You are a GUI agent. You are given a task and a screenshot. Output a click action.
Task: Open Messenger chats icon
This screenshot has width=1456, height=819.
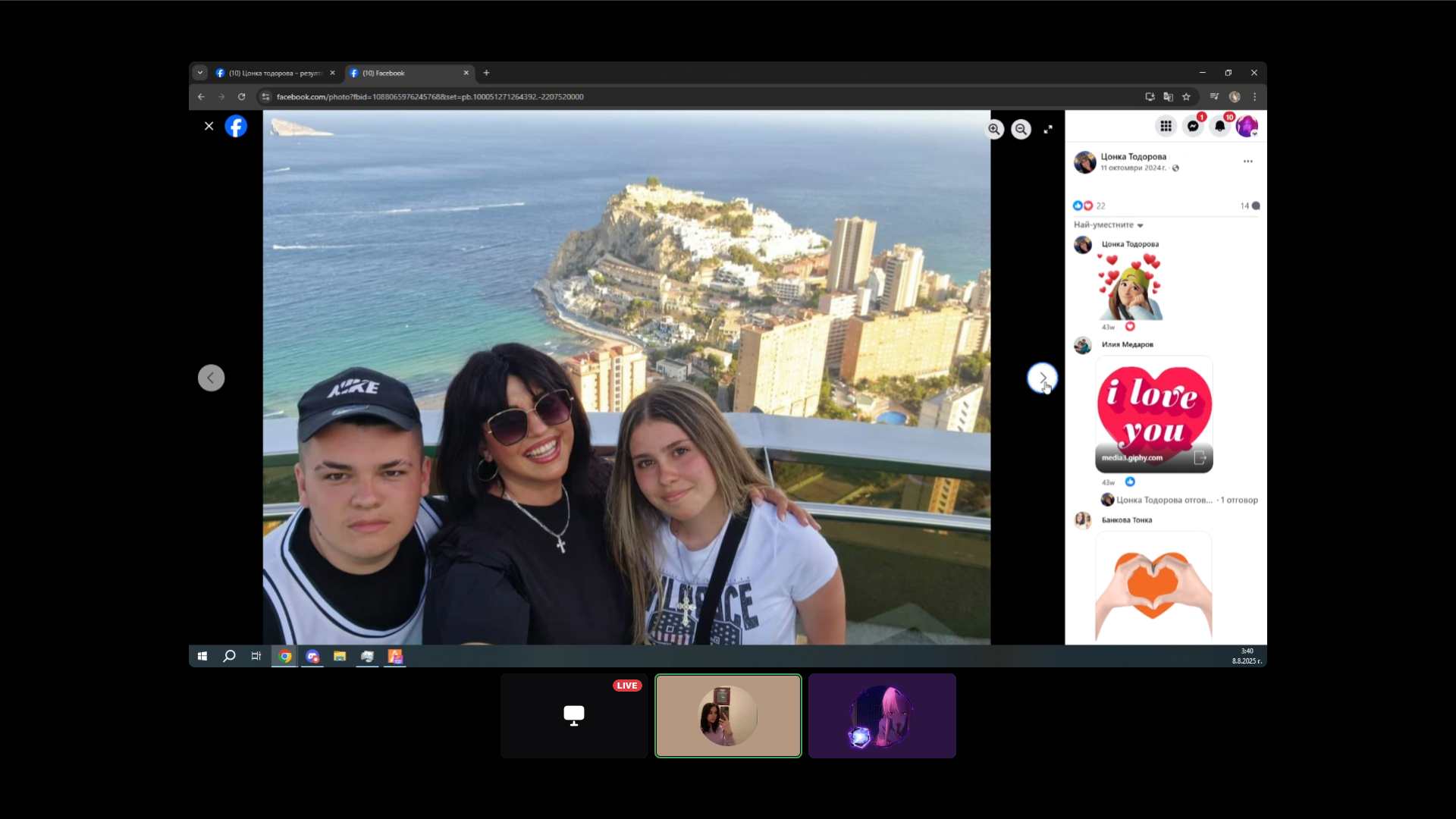1193,126
